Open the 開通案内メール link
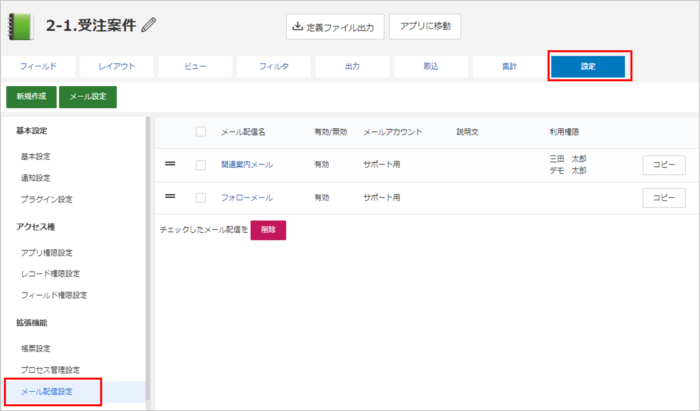Screen dimensions: 700x411 (x=247, y=165)
